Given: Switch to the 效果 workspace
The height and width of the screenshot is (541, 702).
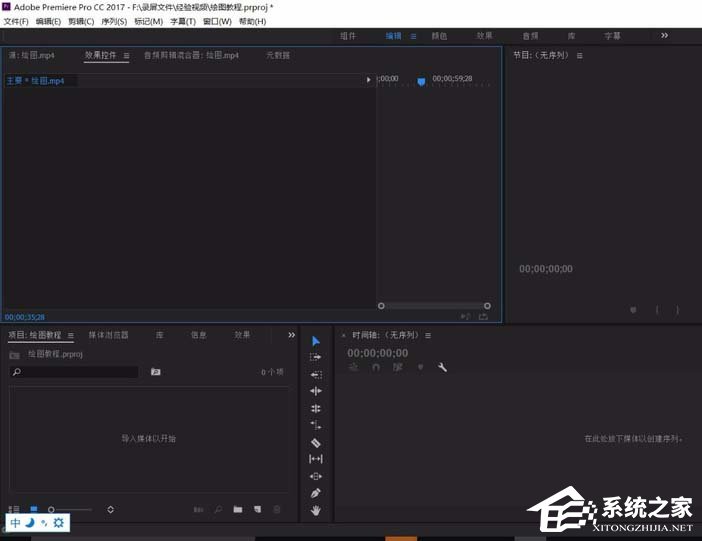Looking at the screenshot, I should (484, 36).
